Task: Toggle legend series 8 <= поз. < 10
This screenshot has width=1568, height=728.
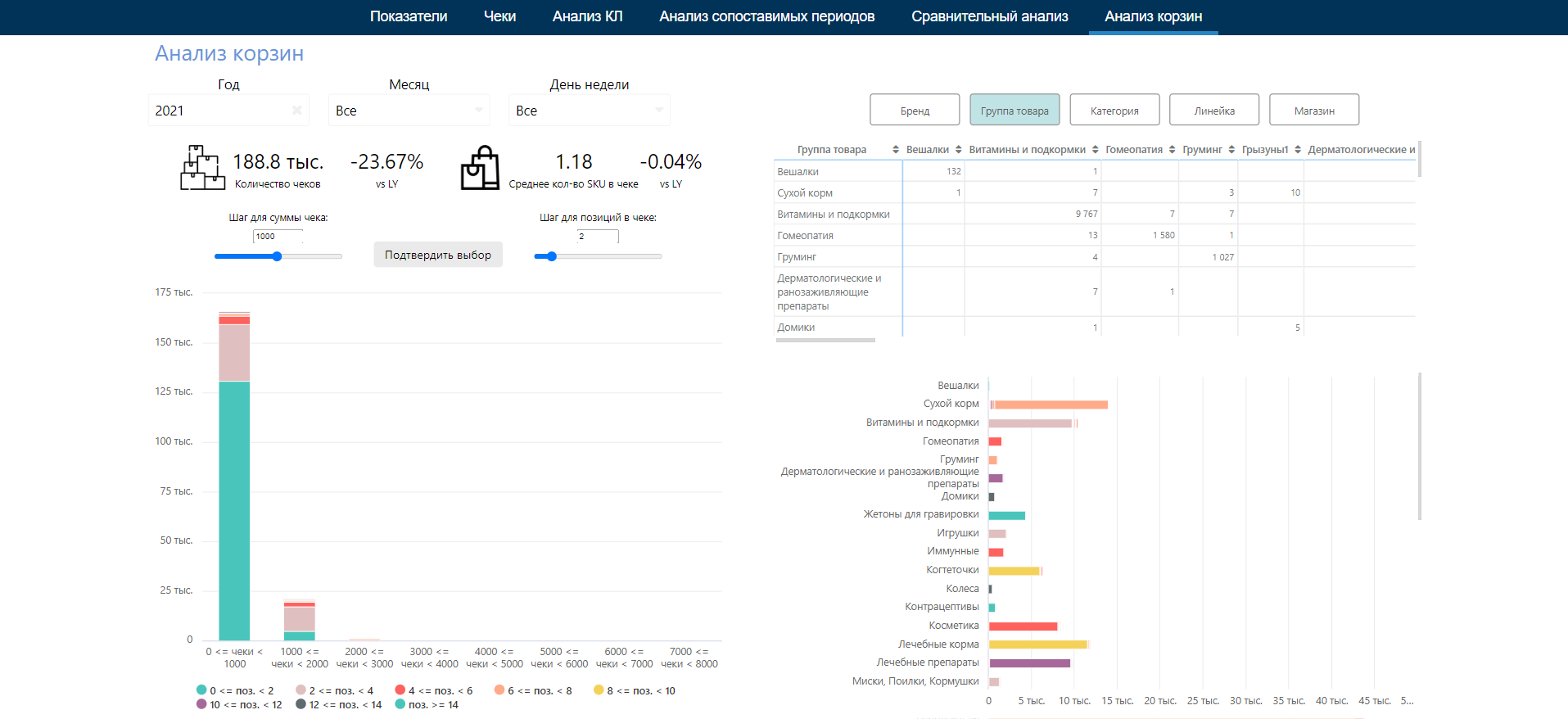Action: point(635,690)
